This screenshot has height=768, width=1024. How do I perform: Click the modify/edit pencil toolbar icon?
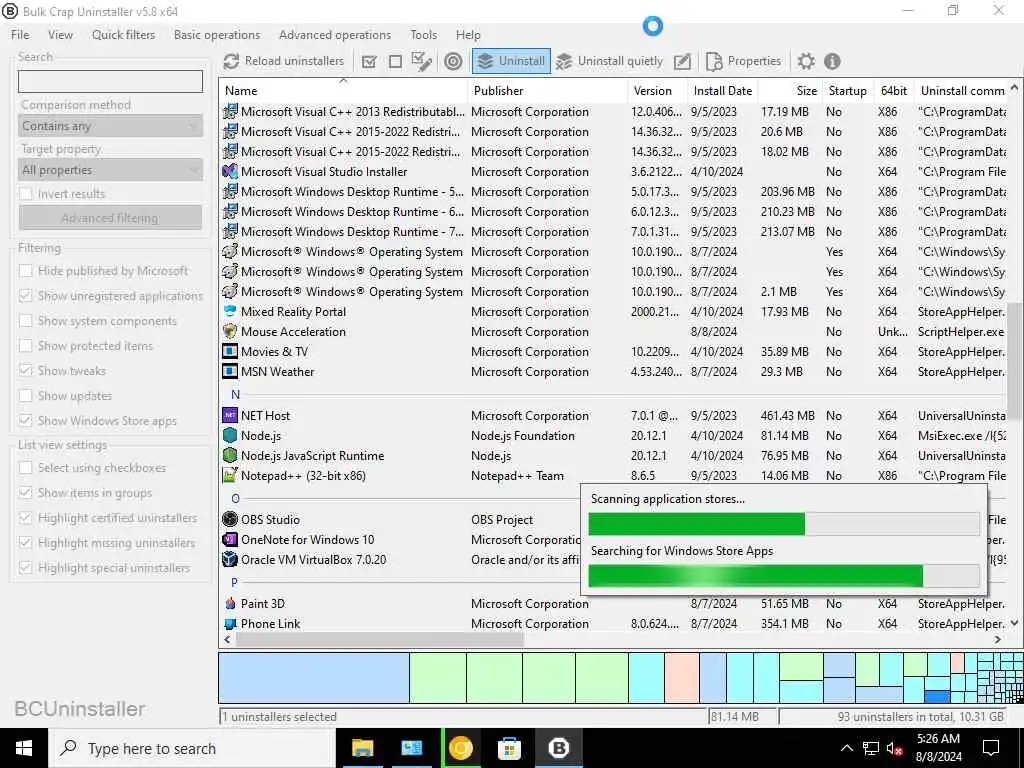pos(682,61)
